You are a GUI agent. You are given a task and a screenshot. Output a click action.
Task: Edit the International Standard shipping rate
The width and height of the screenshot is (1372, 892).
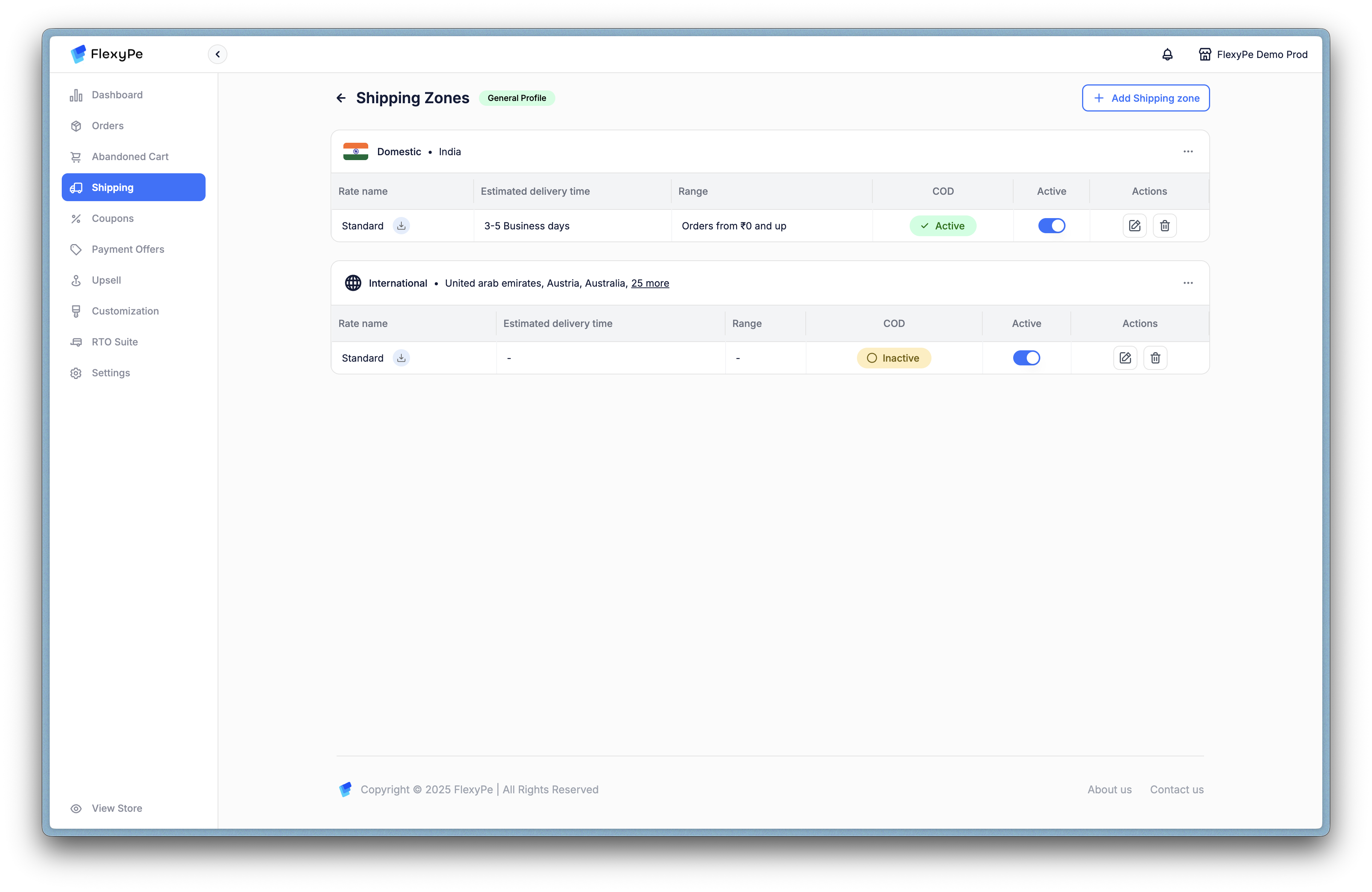pos(1125,358)
